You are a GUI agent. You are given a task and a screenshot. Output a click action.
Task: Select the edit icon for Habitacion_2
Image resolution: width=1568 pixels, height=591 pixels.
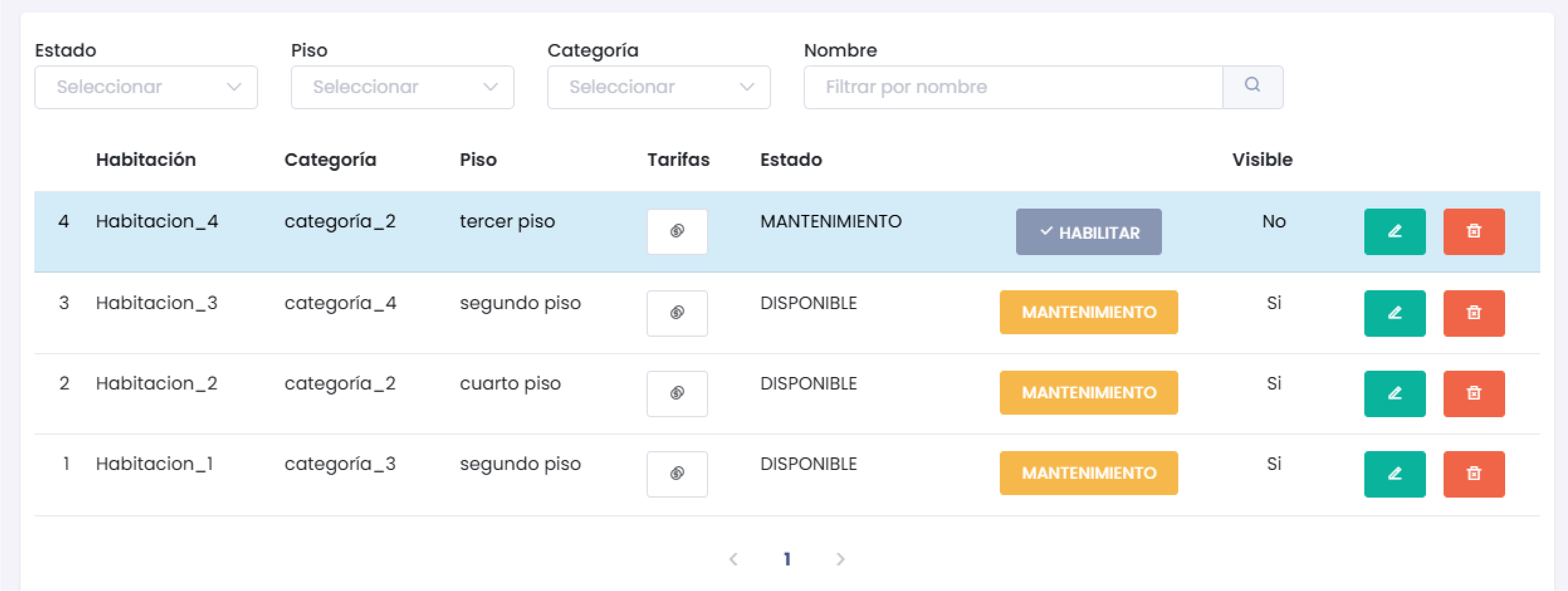[1395, 394]
